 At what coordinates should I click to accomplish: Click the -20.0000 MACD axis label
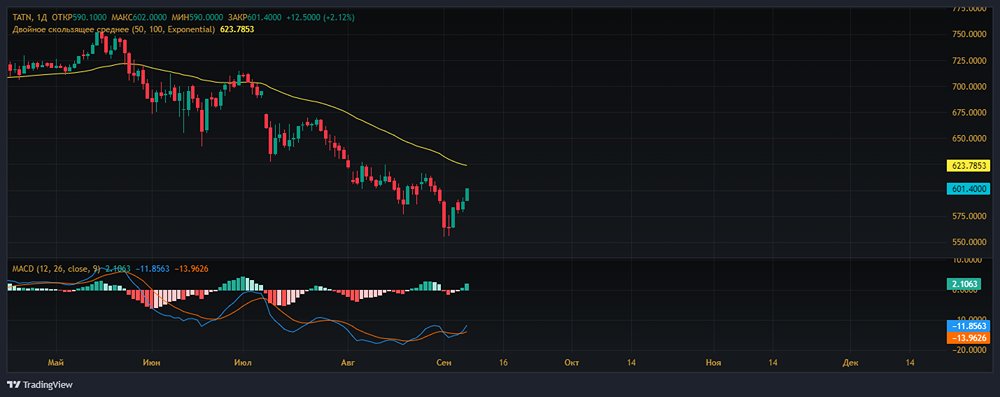coord(970,350)
